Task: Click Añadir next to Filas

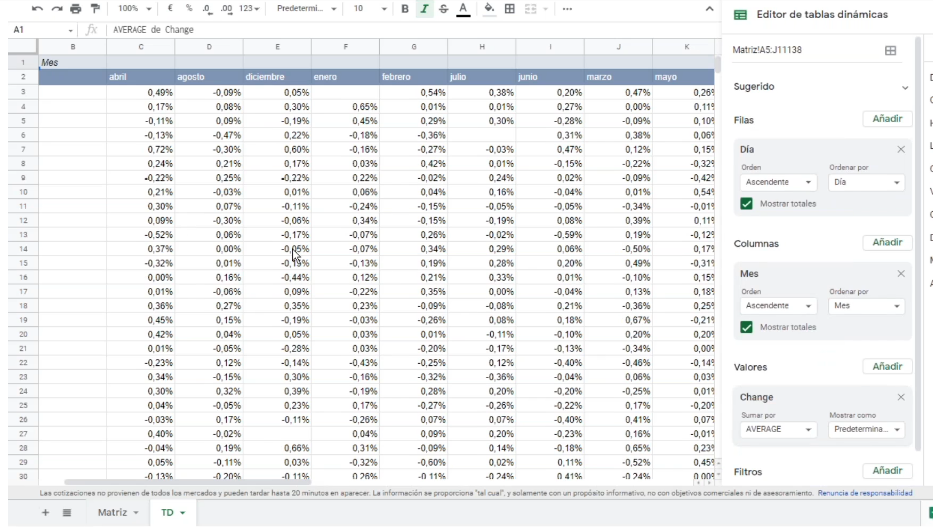Action: tap(887, 119)
